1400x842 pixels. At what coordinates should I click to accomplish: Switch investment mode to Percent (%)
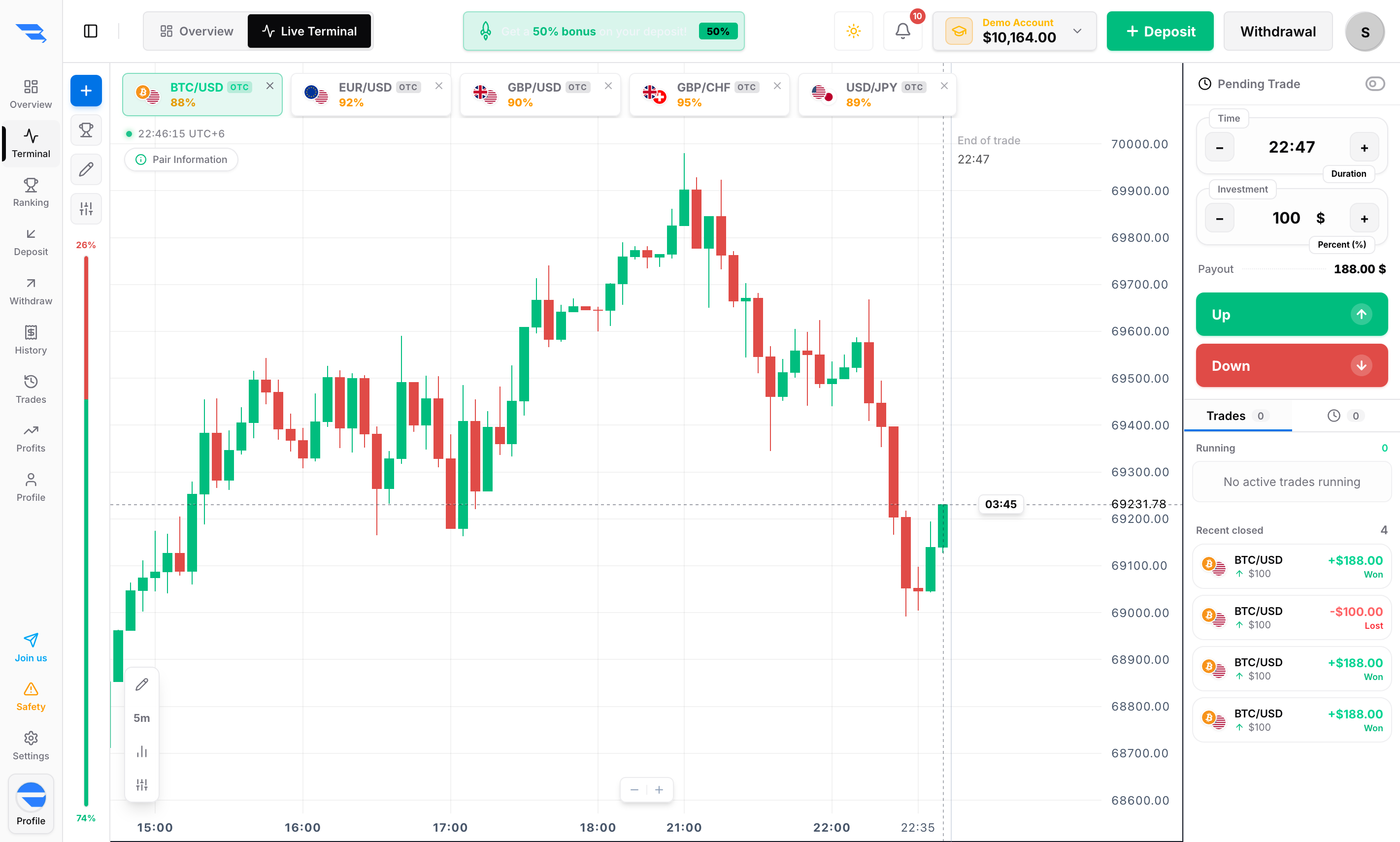[1341, 245]
